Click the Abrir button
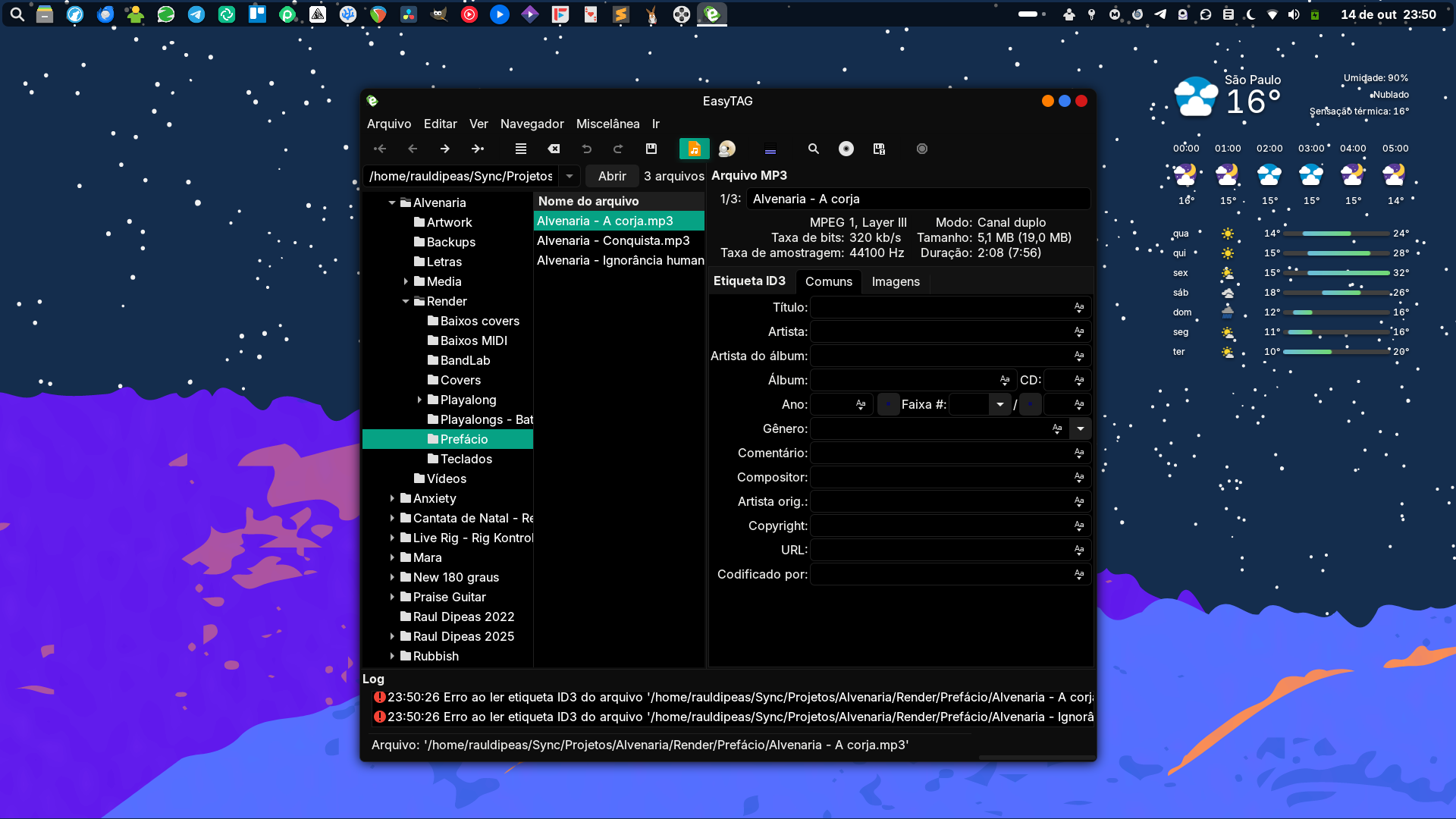The height and width of the screenshot is (819, 1456). (612, 176)
